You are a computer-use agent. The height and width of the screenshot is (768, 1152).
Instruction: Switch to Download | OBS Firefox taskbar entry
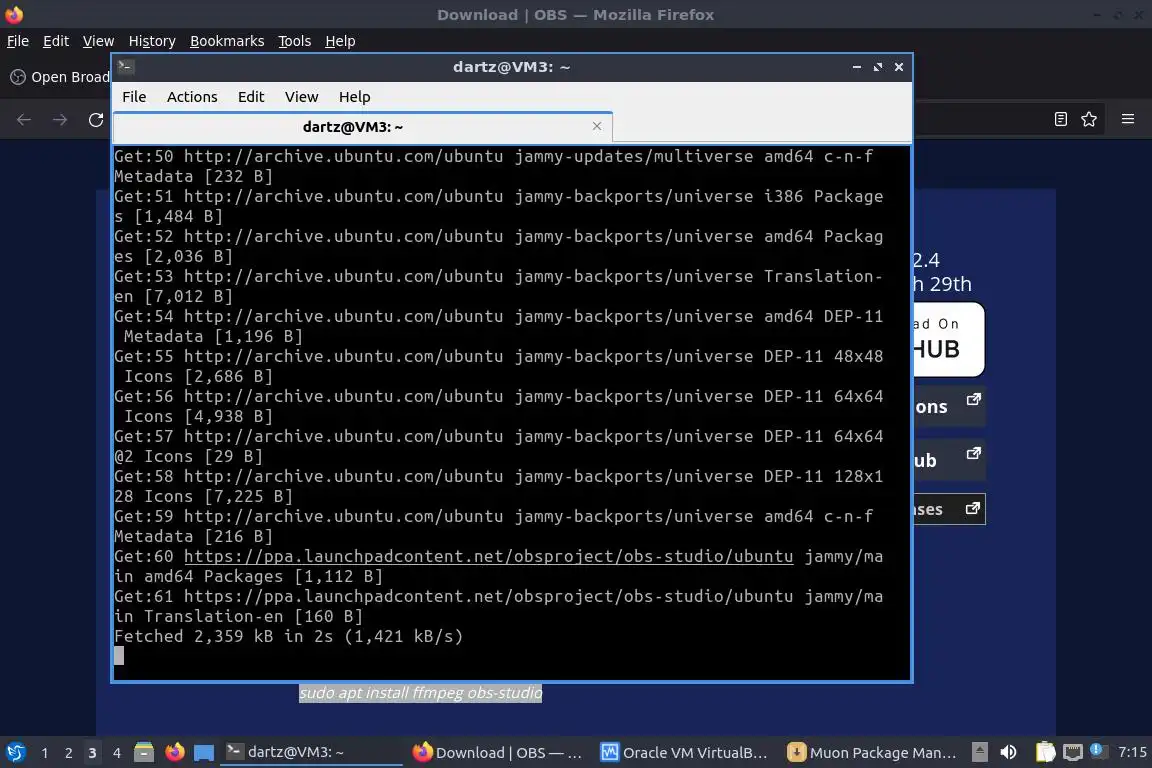point(498,752)
